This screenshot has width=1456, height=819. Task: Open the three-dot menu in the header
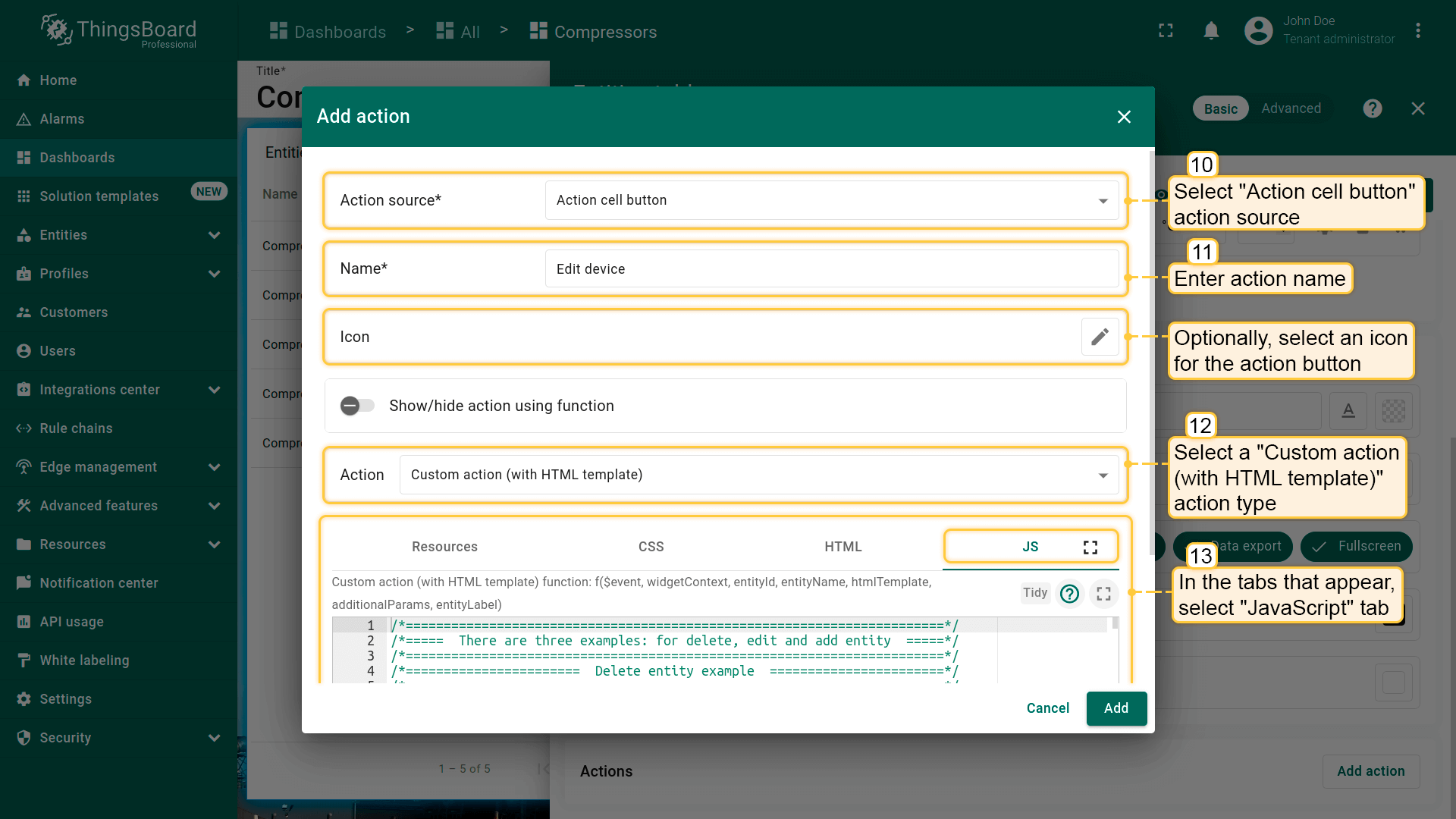tap(1417, 31)
